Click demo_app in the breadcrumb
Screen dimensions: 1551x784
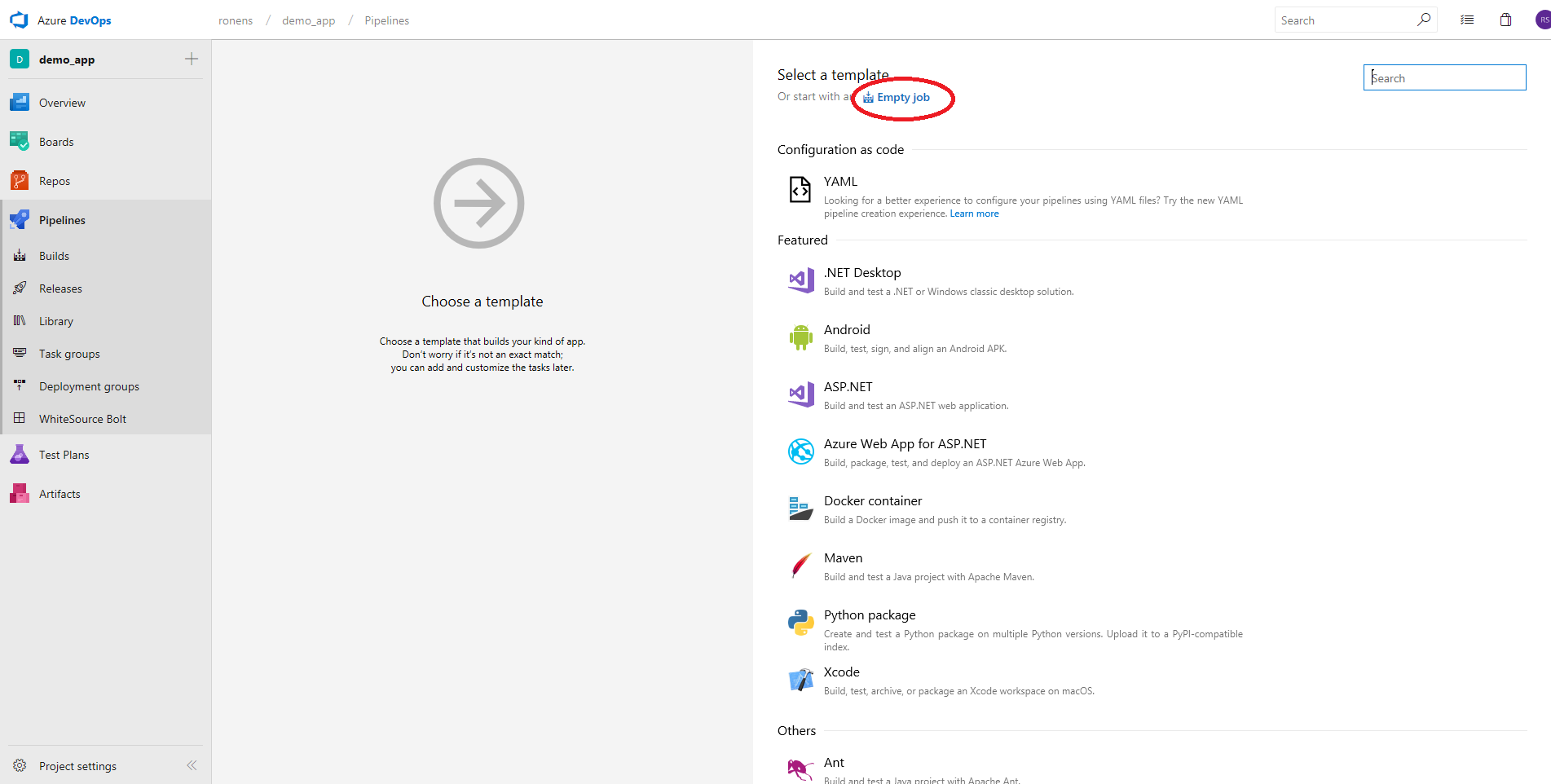(308, 20)
